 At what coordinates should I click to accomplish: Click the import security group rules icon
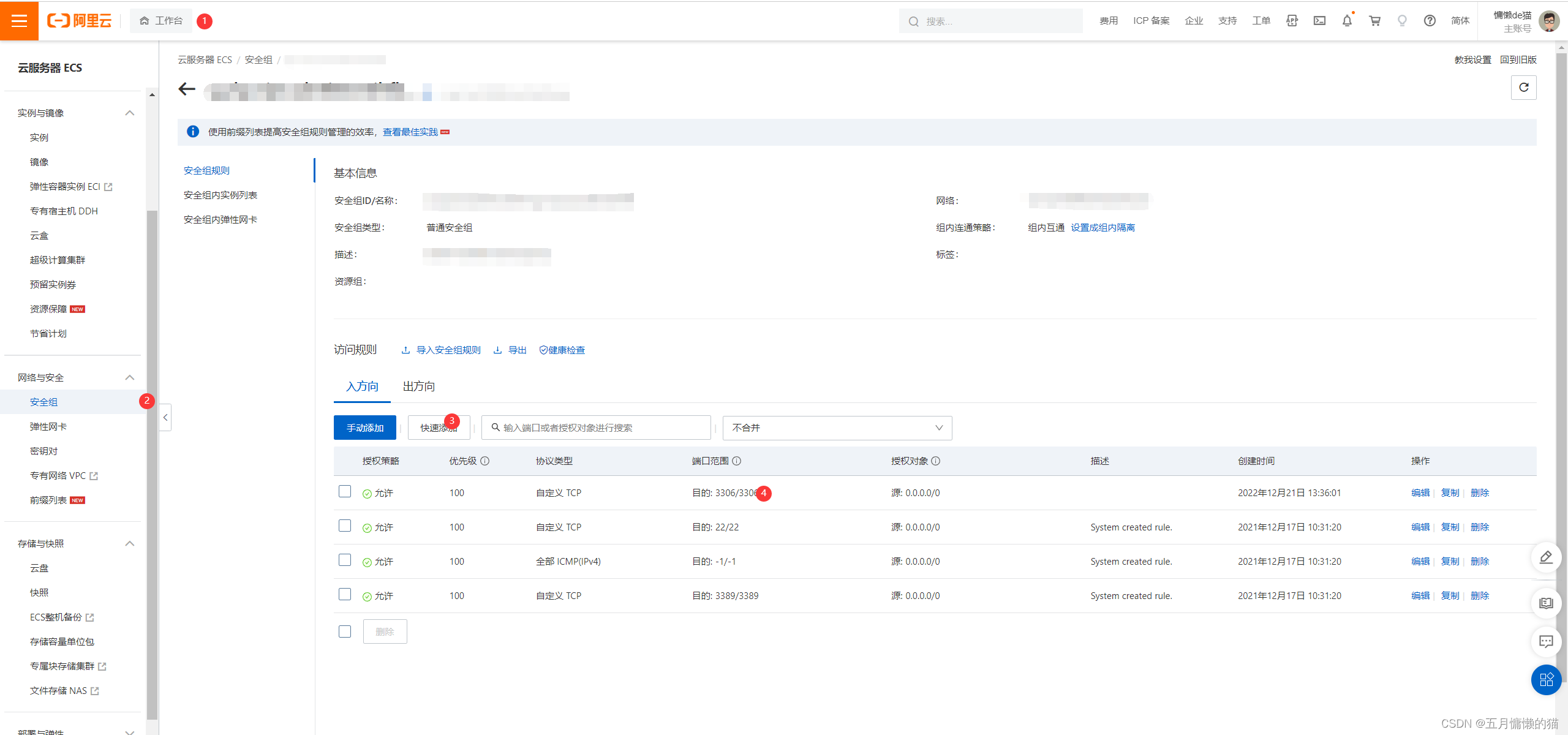(405, 350)
